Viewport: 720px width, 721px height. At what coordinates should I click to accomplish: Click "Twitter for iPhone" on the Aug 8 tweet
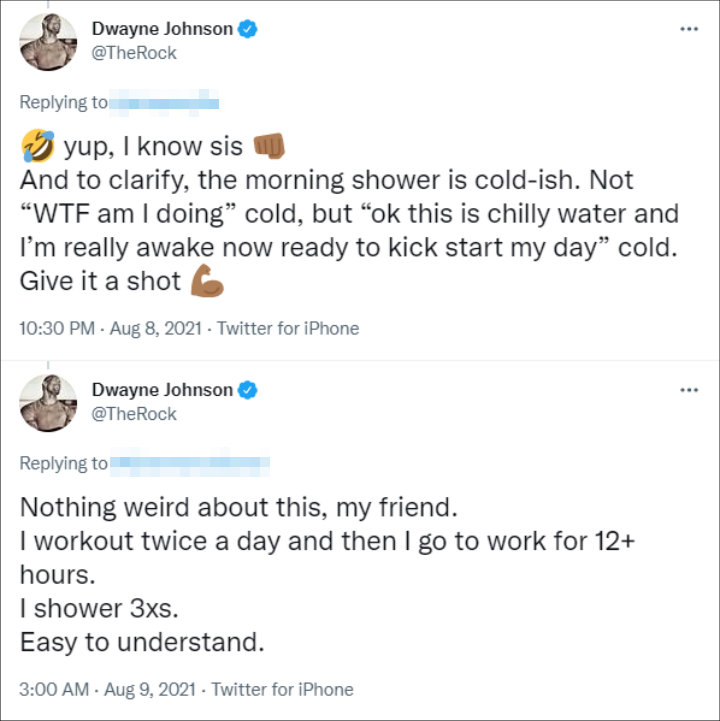pos(288,327)
